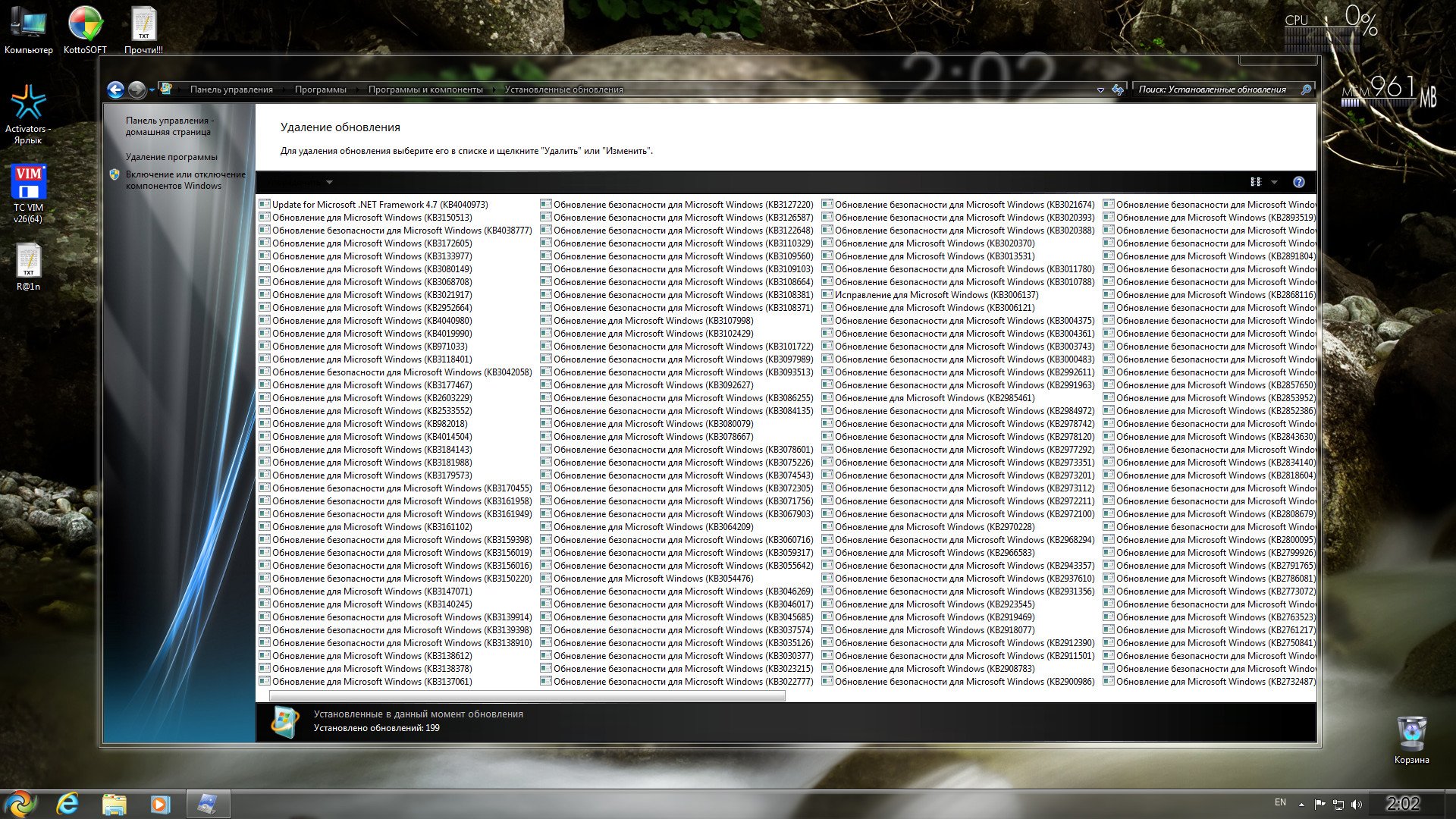This screenshot has width=1456, height=819.
Task: Select update KB2985461
Action: [x=928, y=398]
